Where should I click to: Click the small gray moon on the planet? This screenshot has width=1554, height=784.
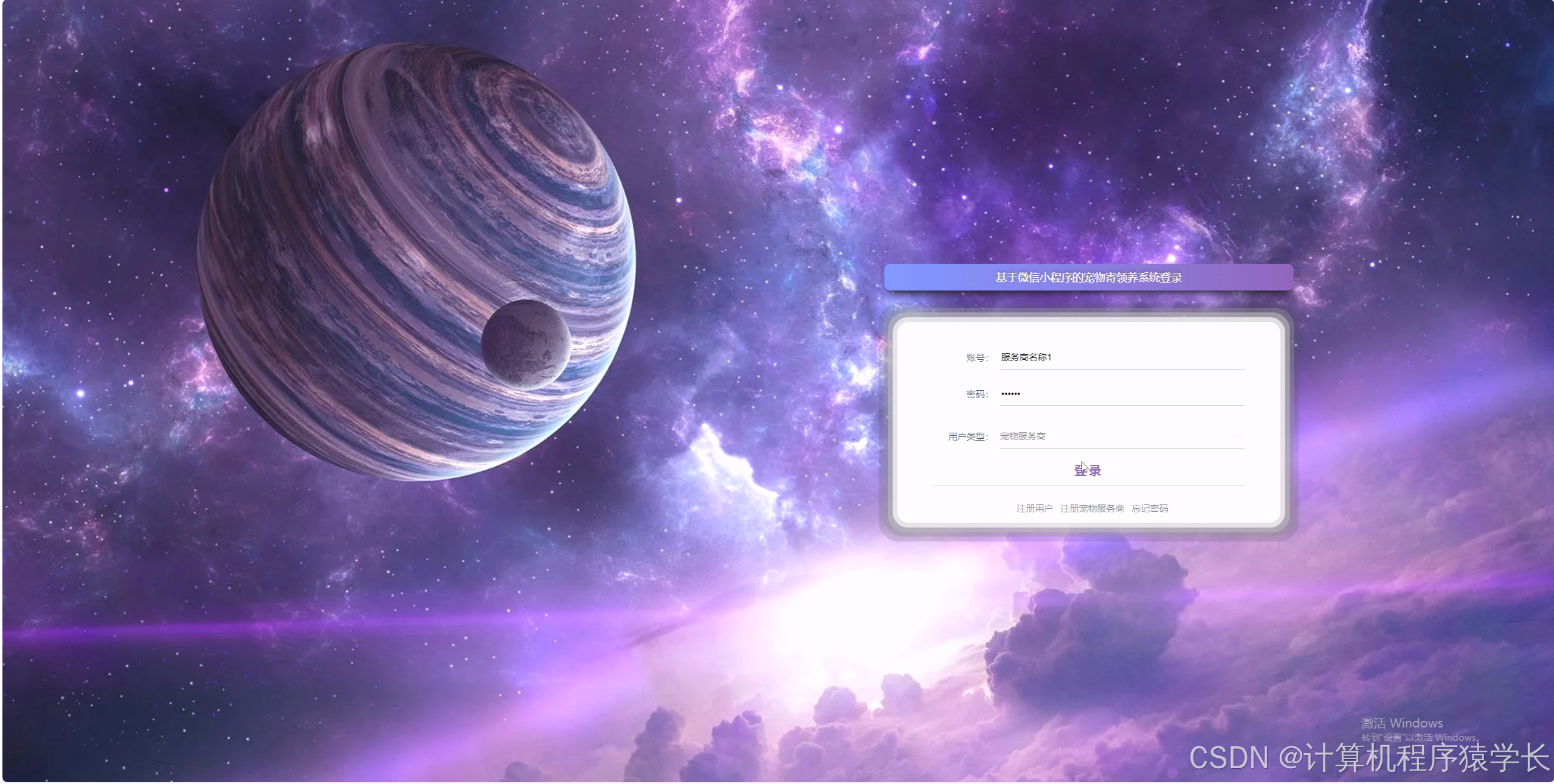coord(526,344)
